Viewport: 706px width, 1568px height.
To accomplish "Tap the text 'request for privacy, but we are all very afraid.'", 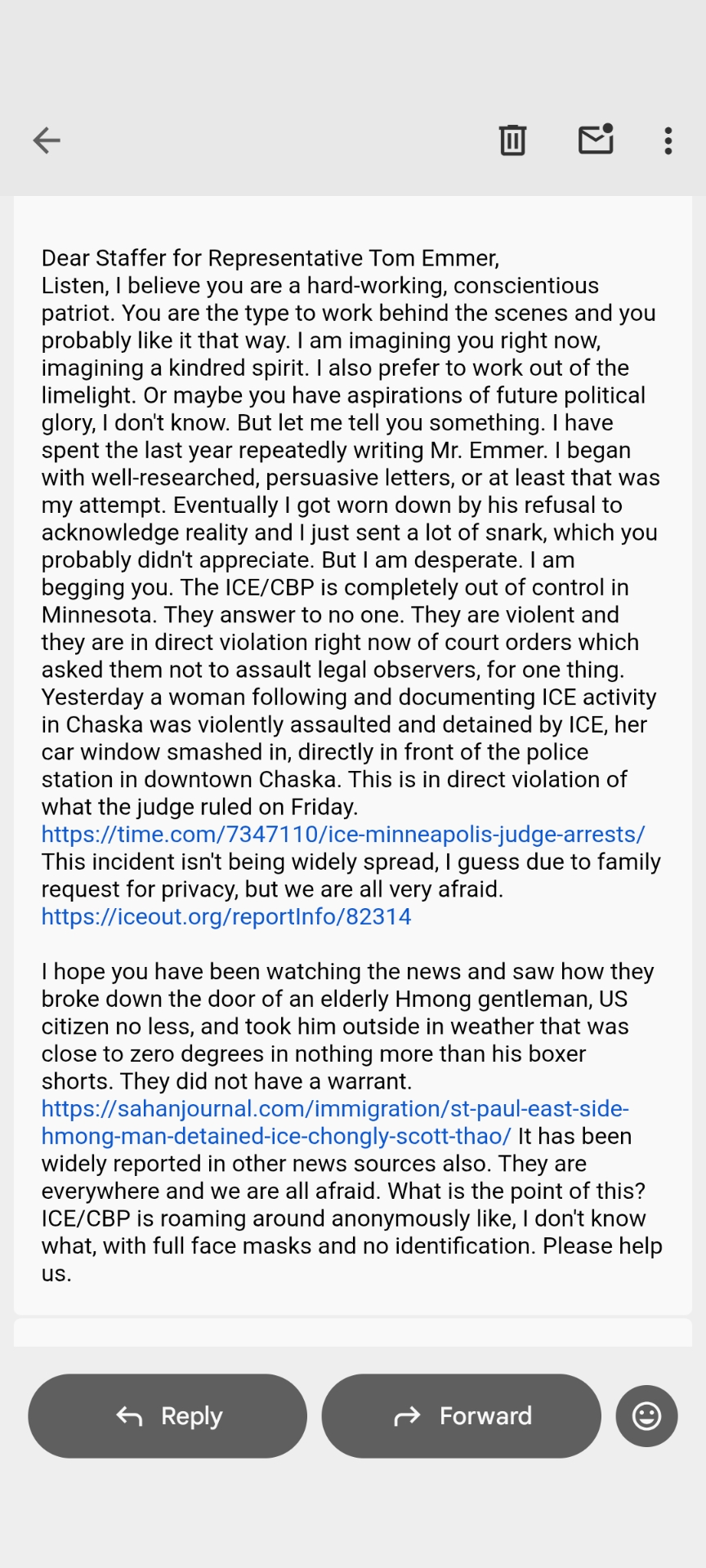I will 272,889.
